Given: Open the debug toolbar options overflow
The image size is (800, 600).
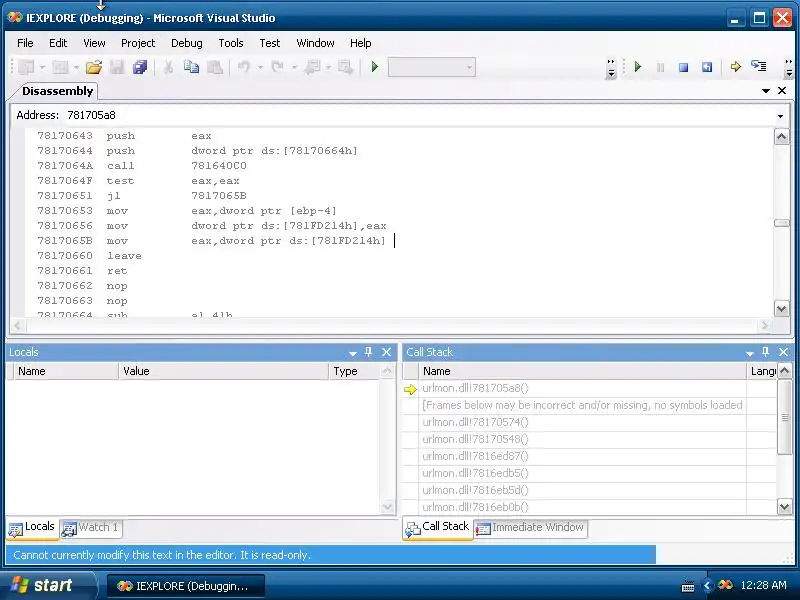Looking at the screenshot, I should [x=789, y=68].
